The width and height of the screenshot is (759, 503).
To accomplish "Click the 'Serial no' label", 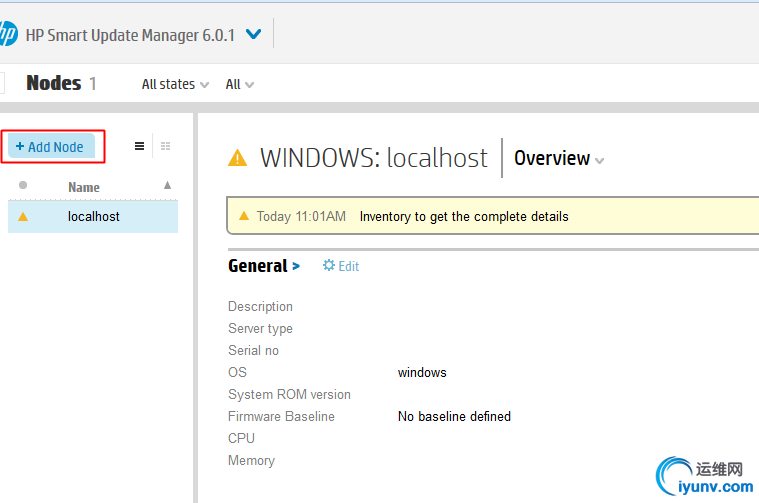I will tap(253, 350).
